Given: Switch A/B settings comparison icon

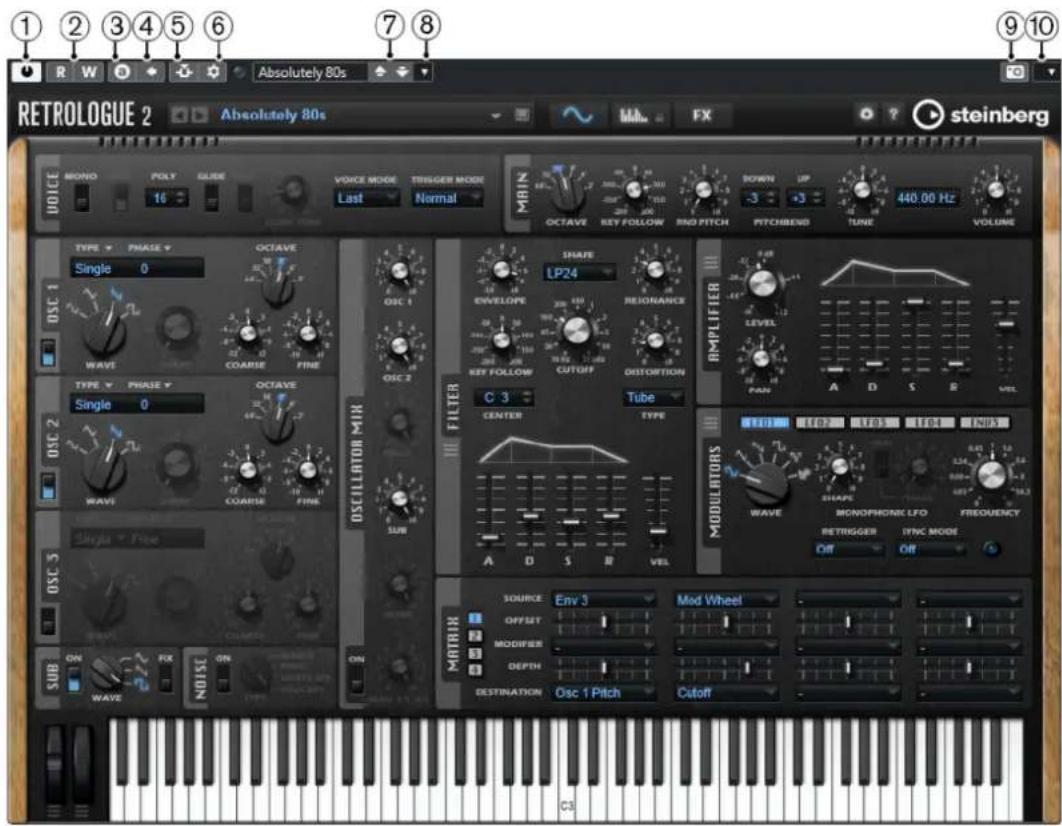Looking at the screenshot, I should 122,72.
